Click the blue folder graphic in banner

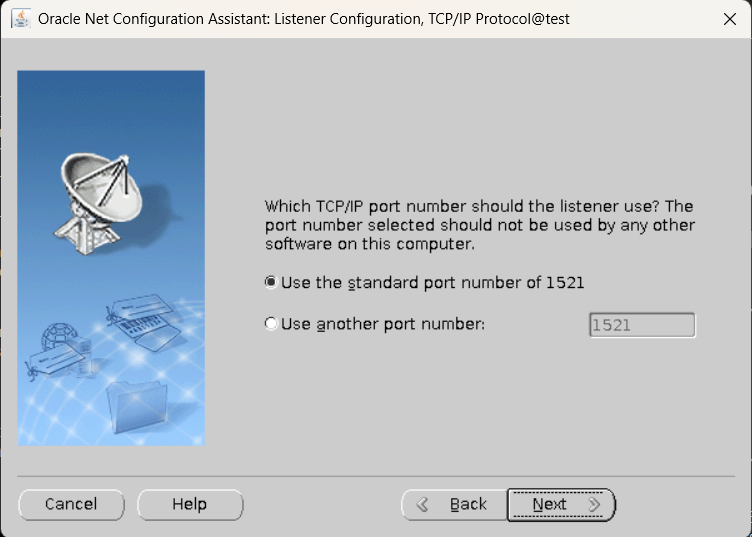(x=137, y=407)
